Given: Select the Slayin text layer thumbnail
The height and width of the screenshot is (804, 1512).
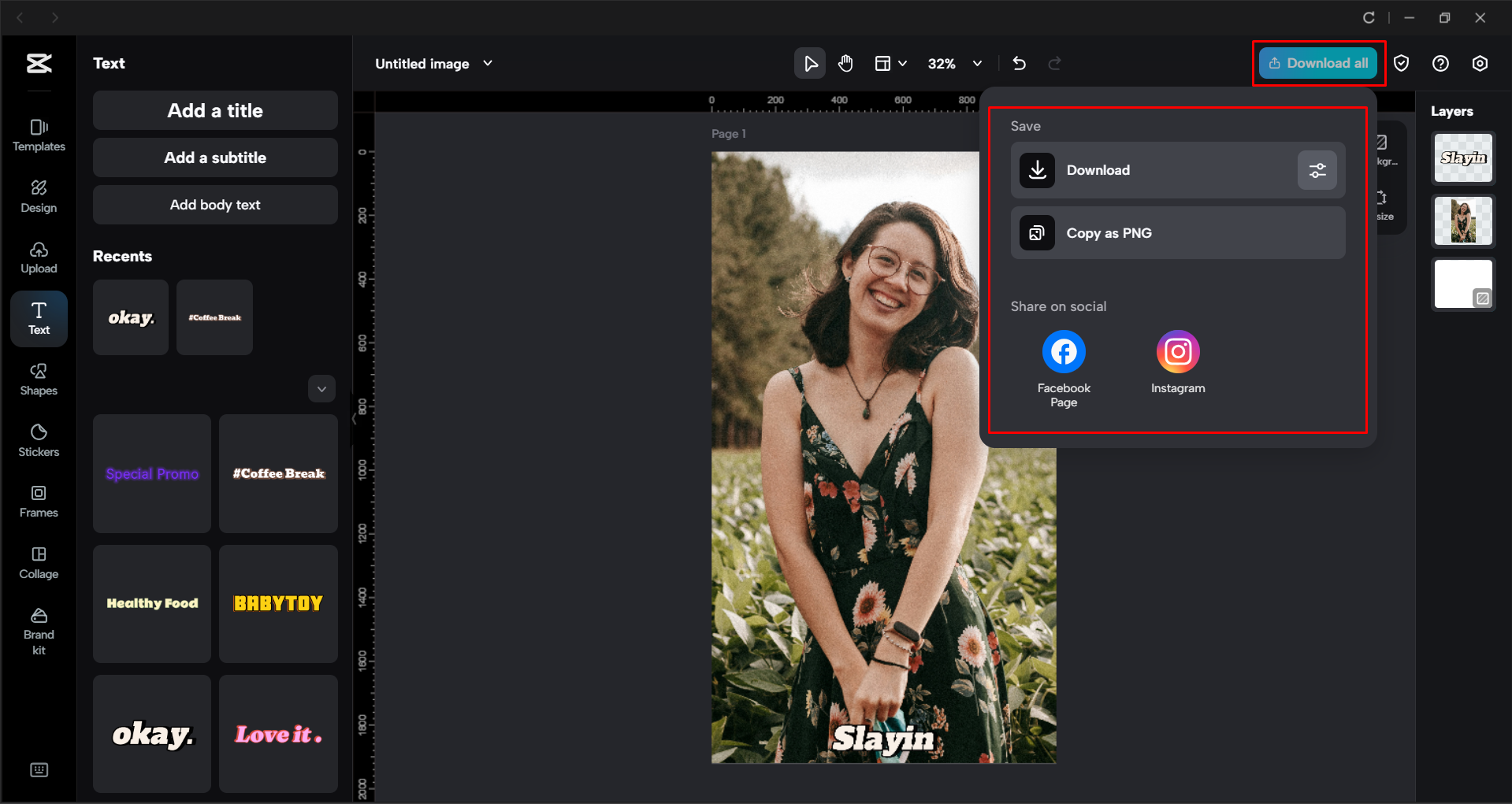Looking at the screenshot, I should coord(1462,157).
